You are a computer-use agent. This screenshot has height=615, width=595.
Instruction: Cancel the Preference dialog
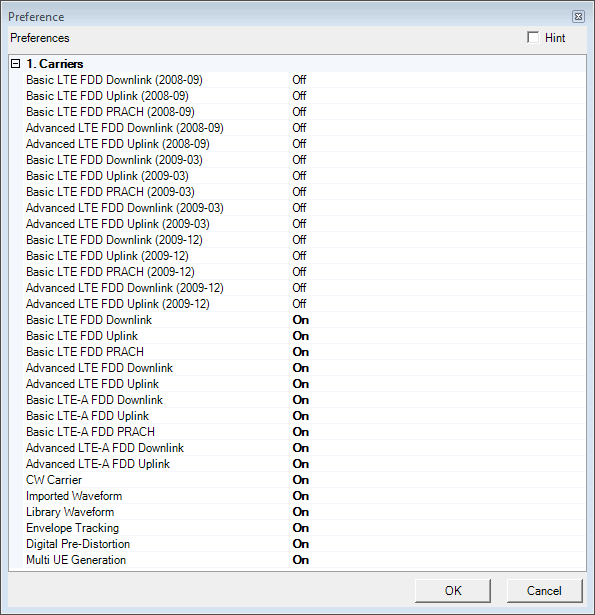(x=544, y=590)
